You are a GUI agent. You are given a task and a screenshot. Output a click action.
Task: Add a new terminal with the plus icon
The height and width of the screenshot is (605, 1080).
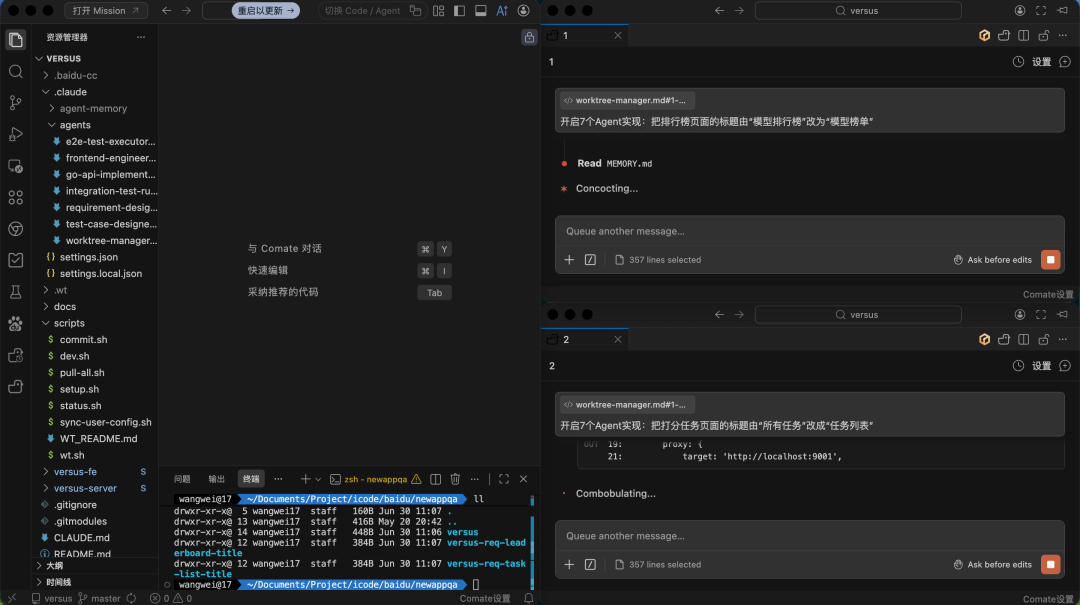coord(305,479)
